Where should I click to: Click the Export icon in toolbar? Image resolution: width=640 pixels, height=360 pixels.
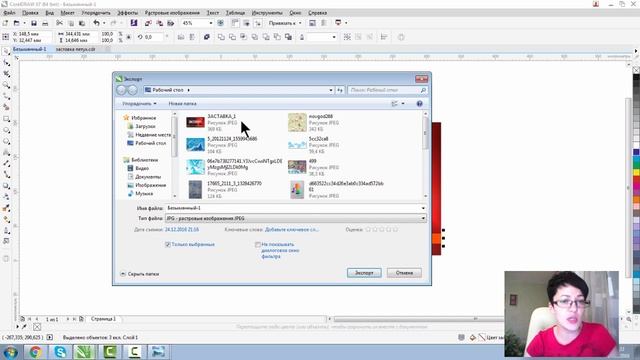point(160,23)
